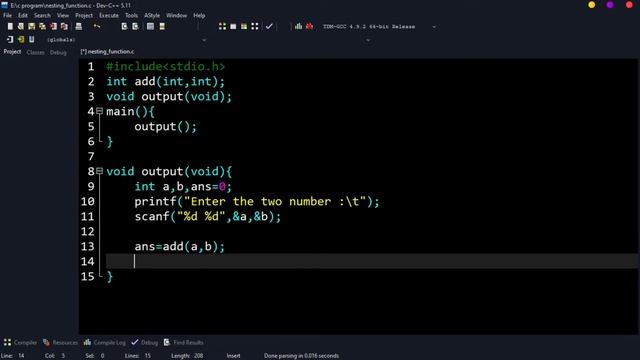Run the program with the Run icon
The height and width of the screenshot is (360, 640).
[233, 27]
